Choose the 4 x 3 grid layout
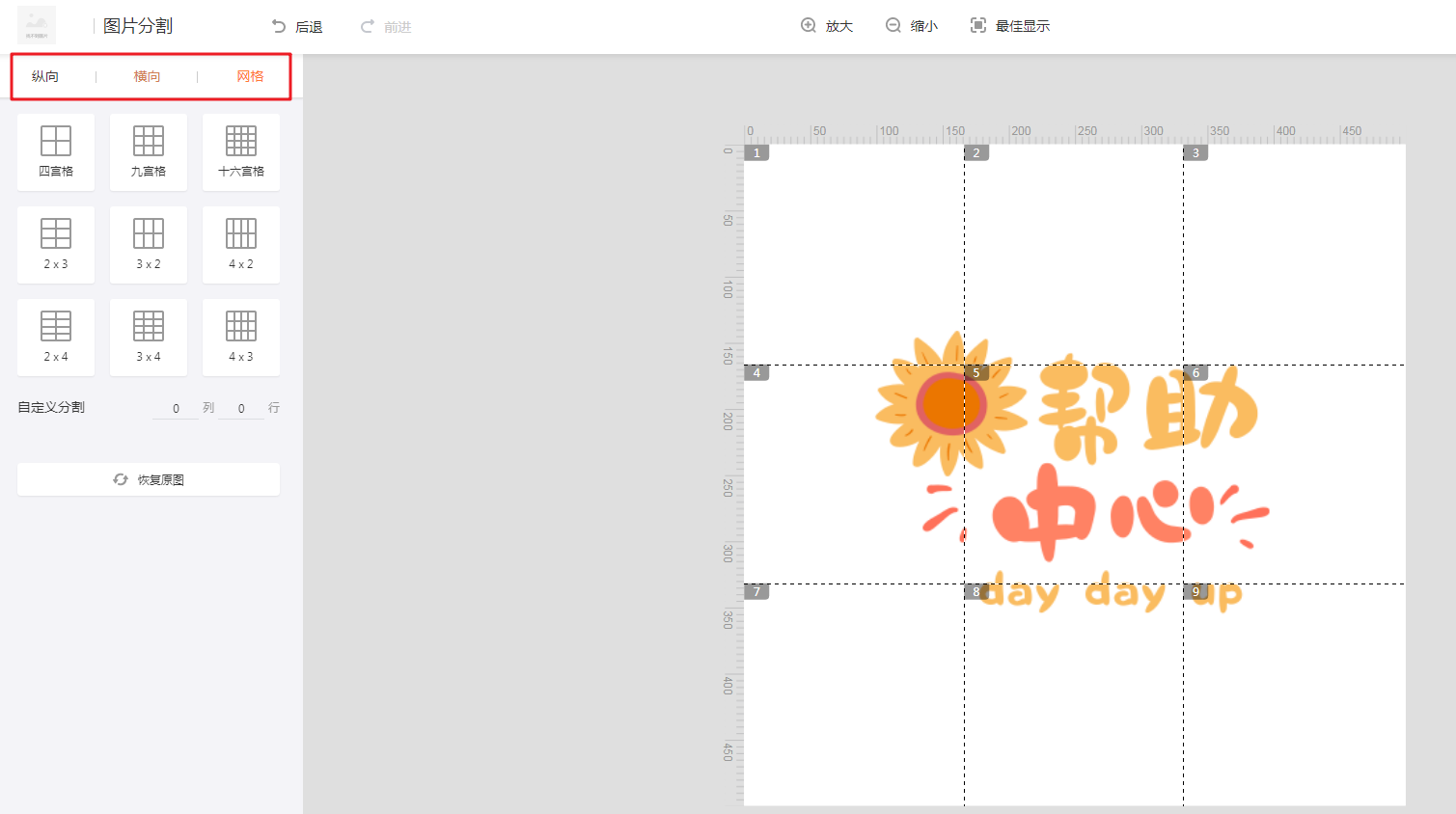 [241, 338]
